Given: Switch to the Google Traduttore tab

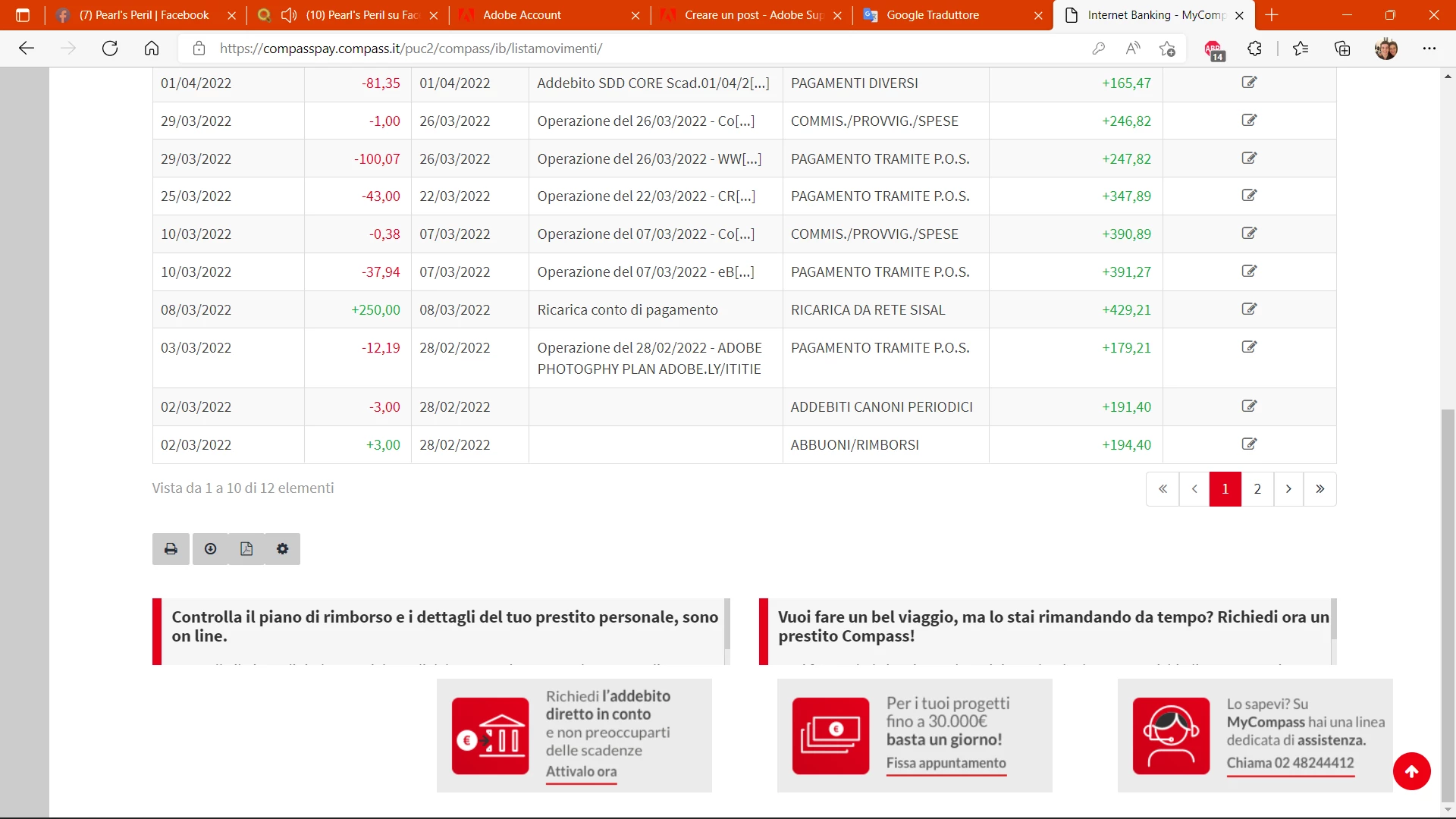Looking at the screenshot, I should 933,15.
